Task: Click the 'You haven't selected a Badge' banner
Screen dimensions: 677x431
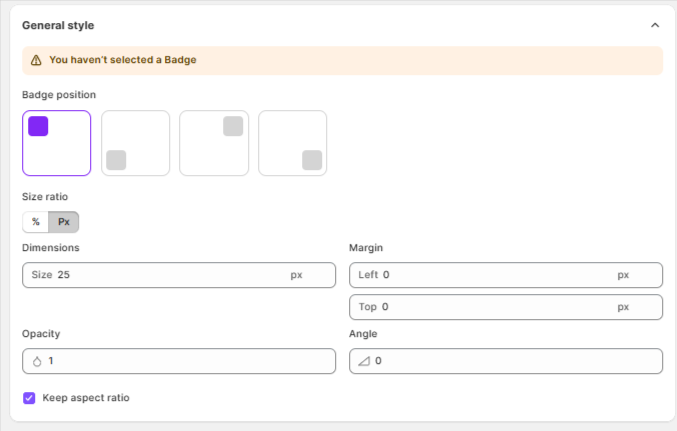Action: [x=342, y=60]
